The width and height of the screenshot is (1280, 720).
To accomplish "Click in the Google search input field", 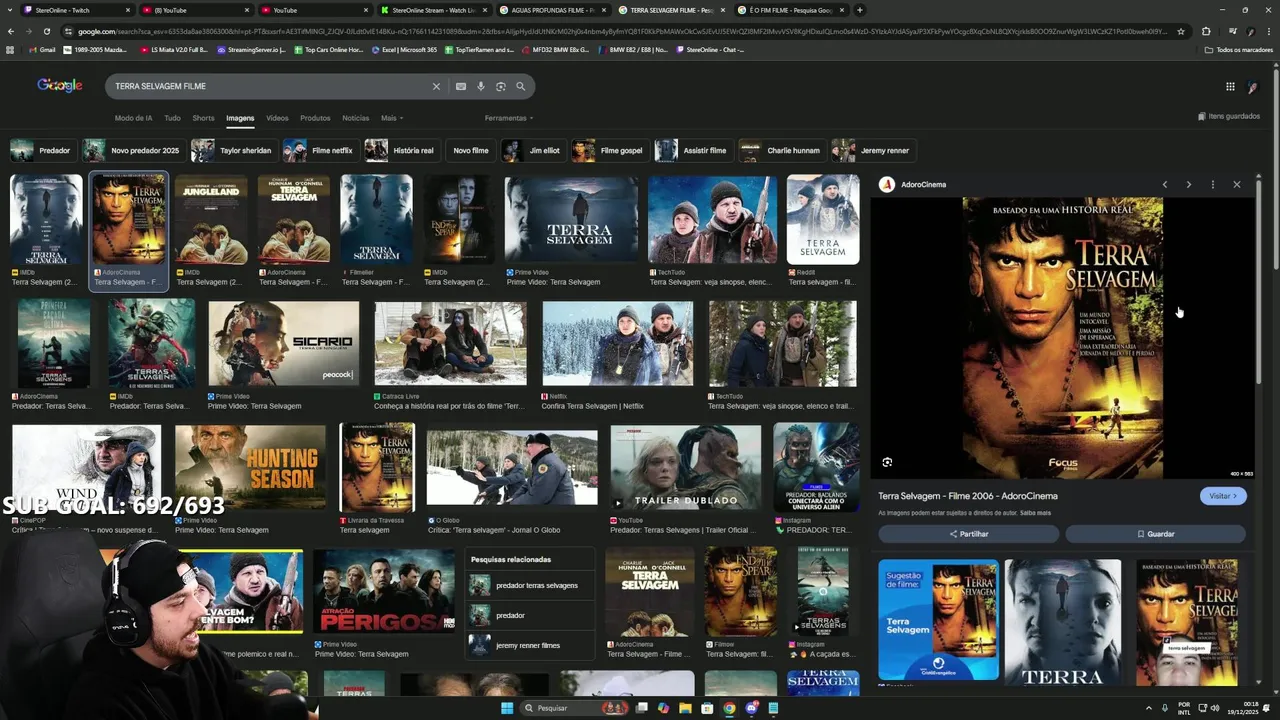I will point(270,86).
